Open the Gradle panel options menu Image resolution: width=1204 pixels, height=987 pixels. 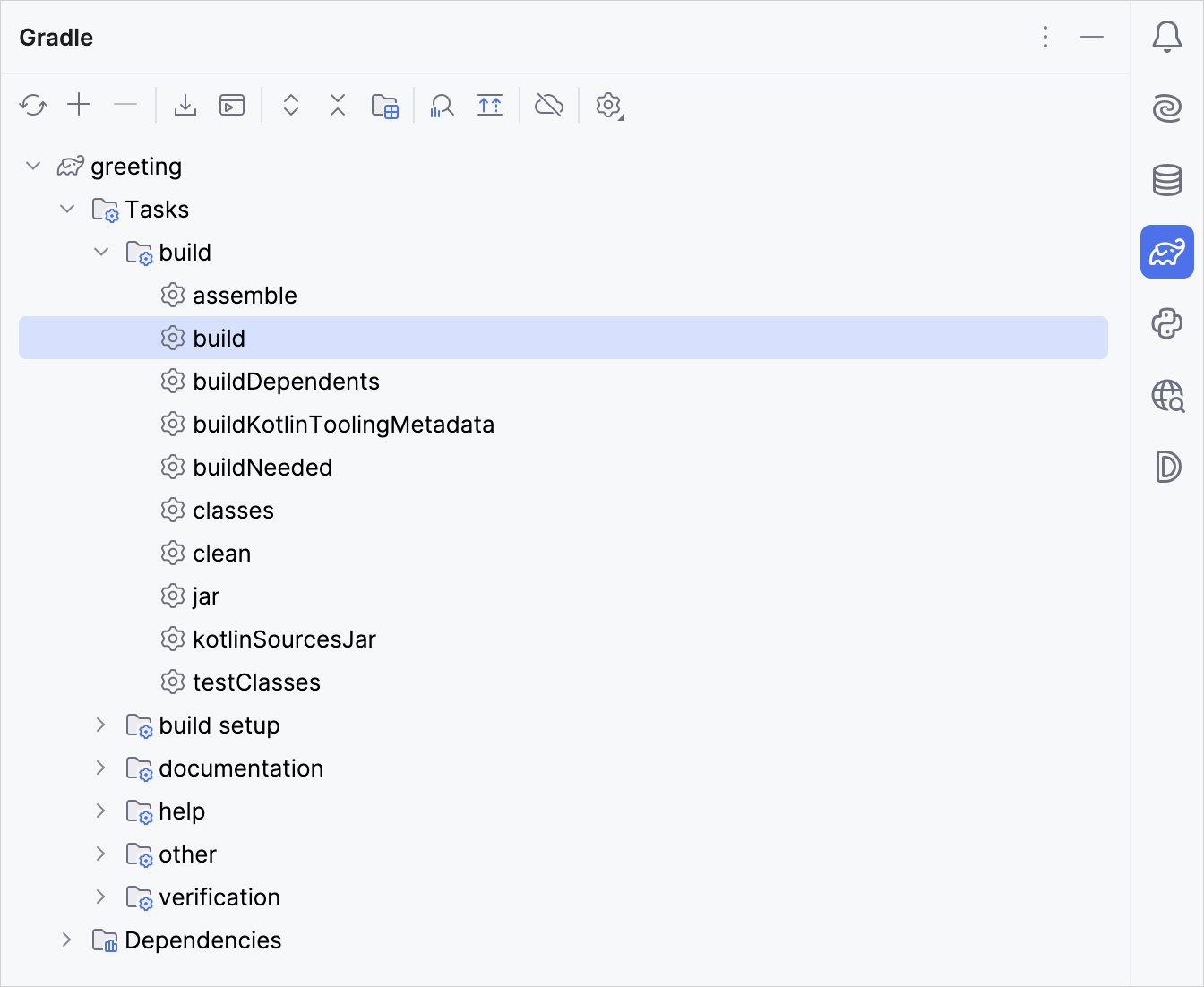pos(1045,37)
